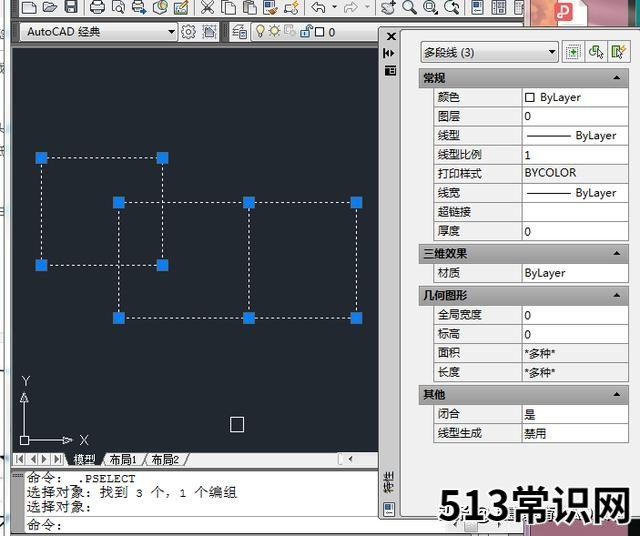Click the 线宽 ByLayer value
Screen dimensions: 640x536
point(575,193)
